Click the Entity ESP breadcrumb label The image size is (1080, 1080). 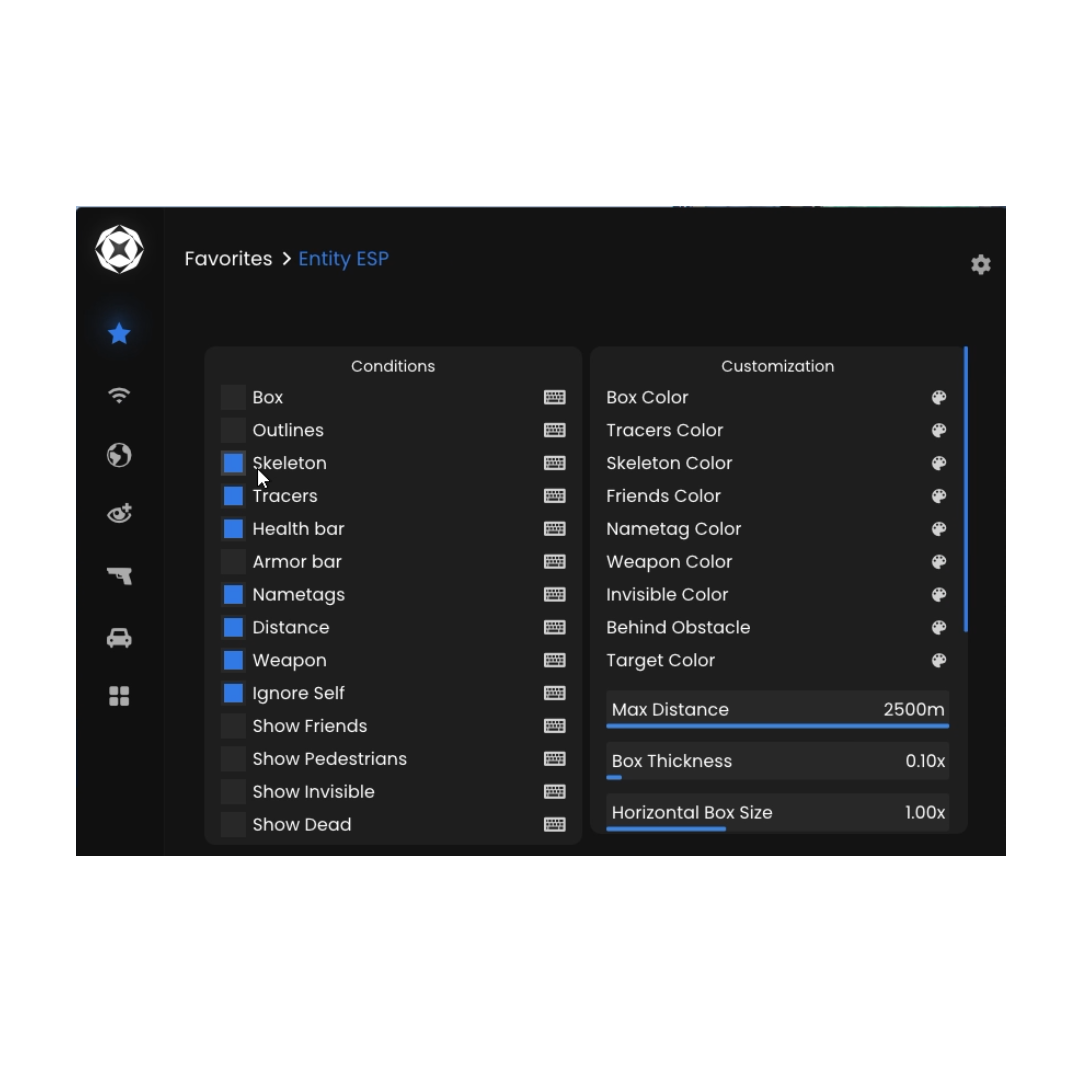click(343, 259)
